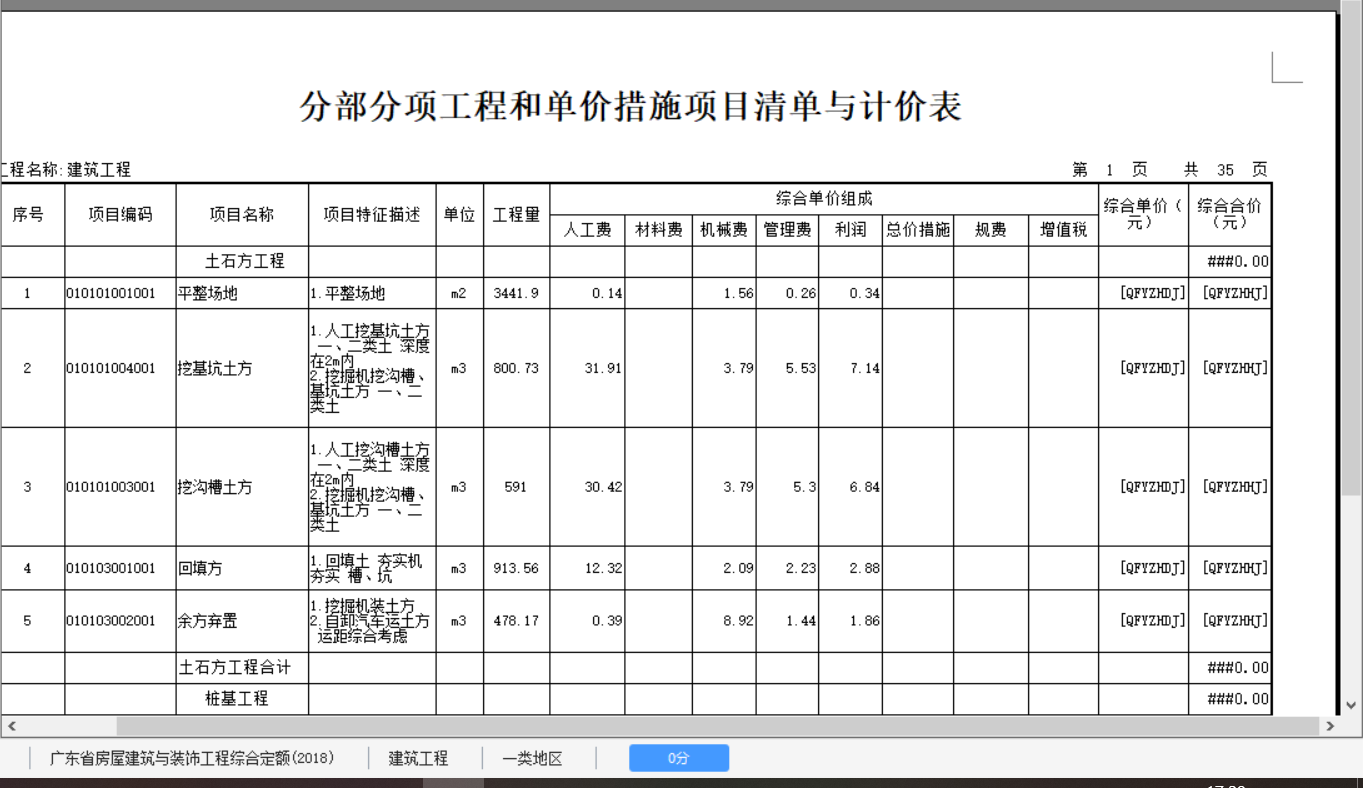This screenshot has width=1363, height=788.
Task: Click the 机械费 column header
Action: tap(724, 230)
